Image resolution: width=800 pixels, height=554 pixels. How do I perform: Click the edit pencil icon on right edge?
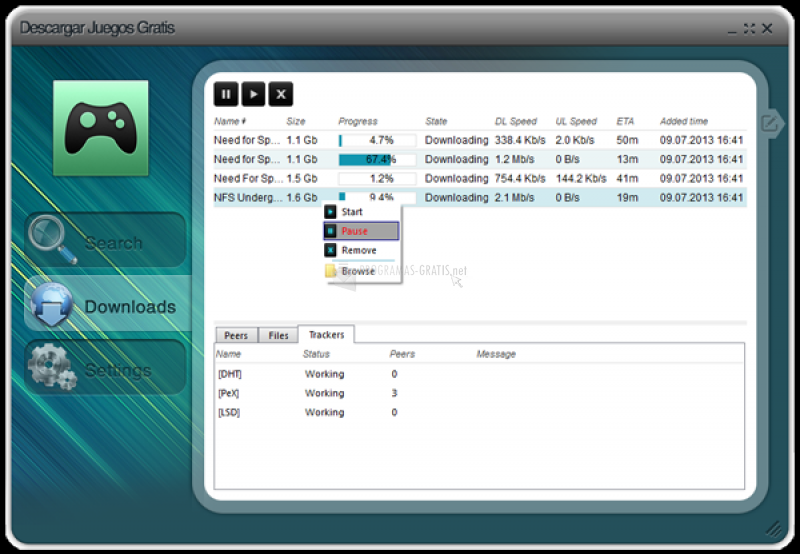click(769, 123)
